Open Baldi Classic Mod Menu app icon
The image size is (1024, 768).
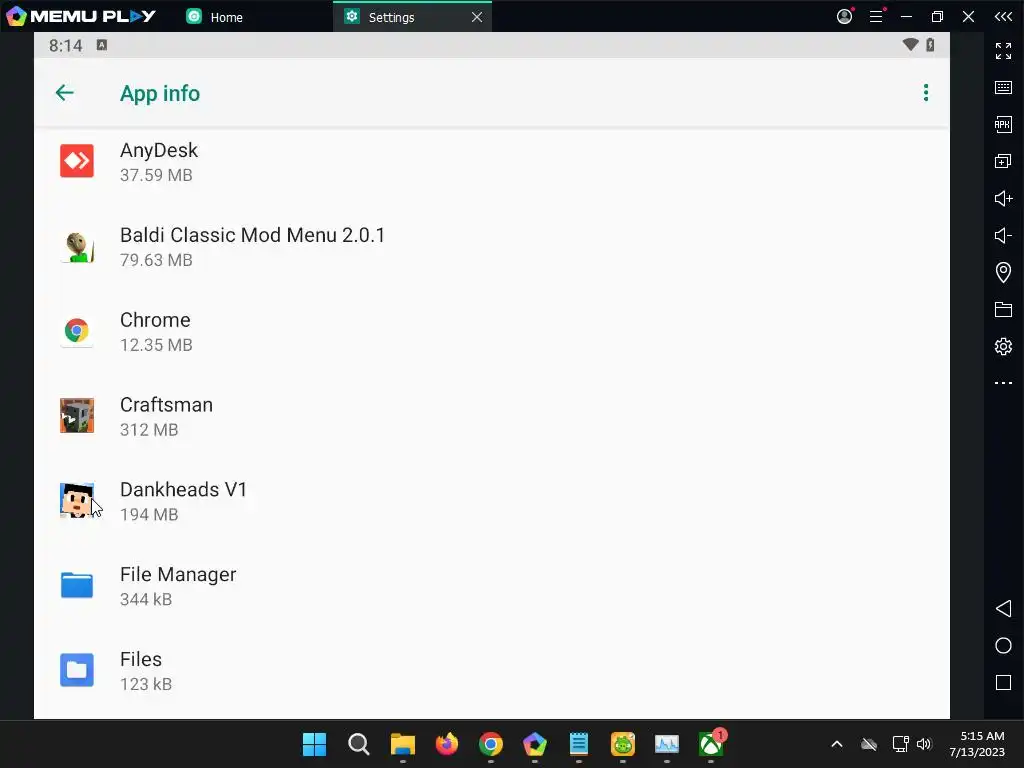pyautogui.click(x=77, y=246)
